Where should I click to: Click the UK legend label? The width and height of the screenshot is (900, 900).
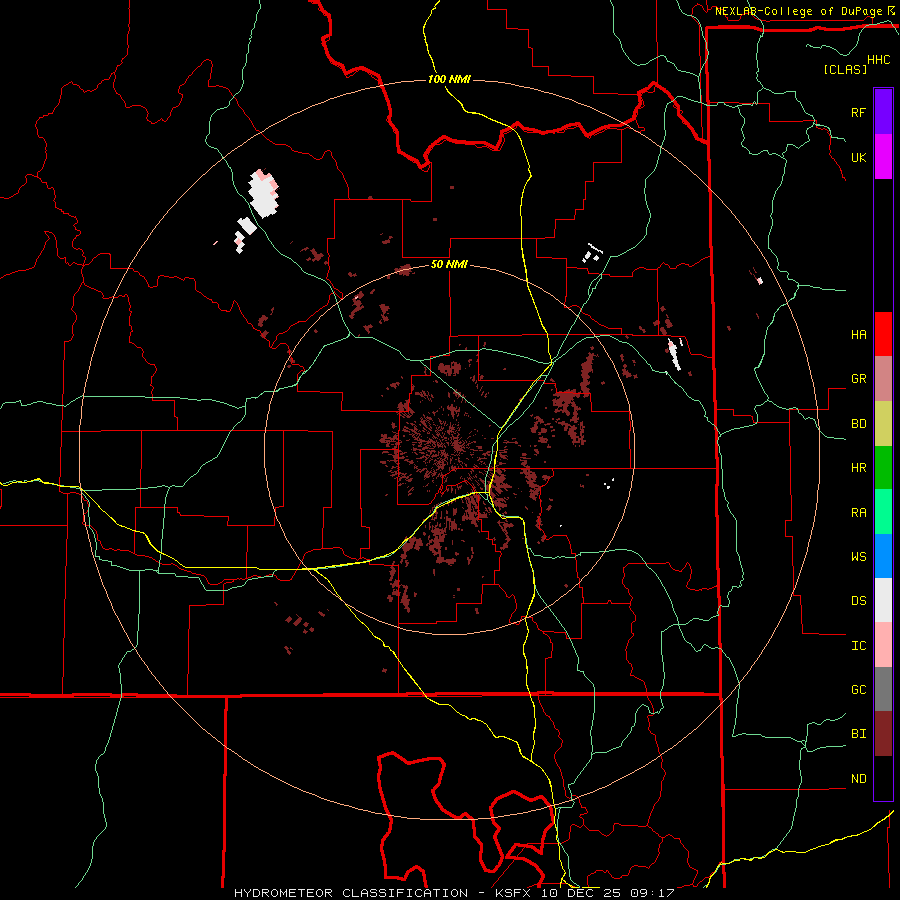point(858,157)
